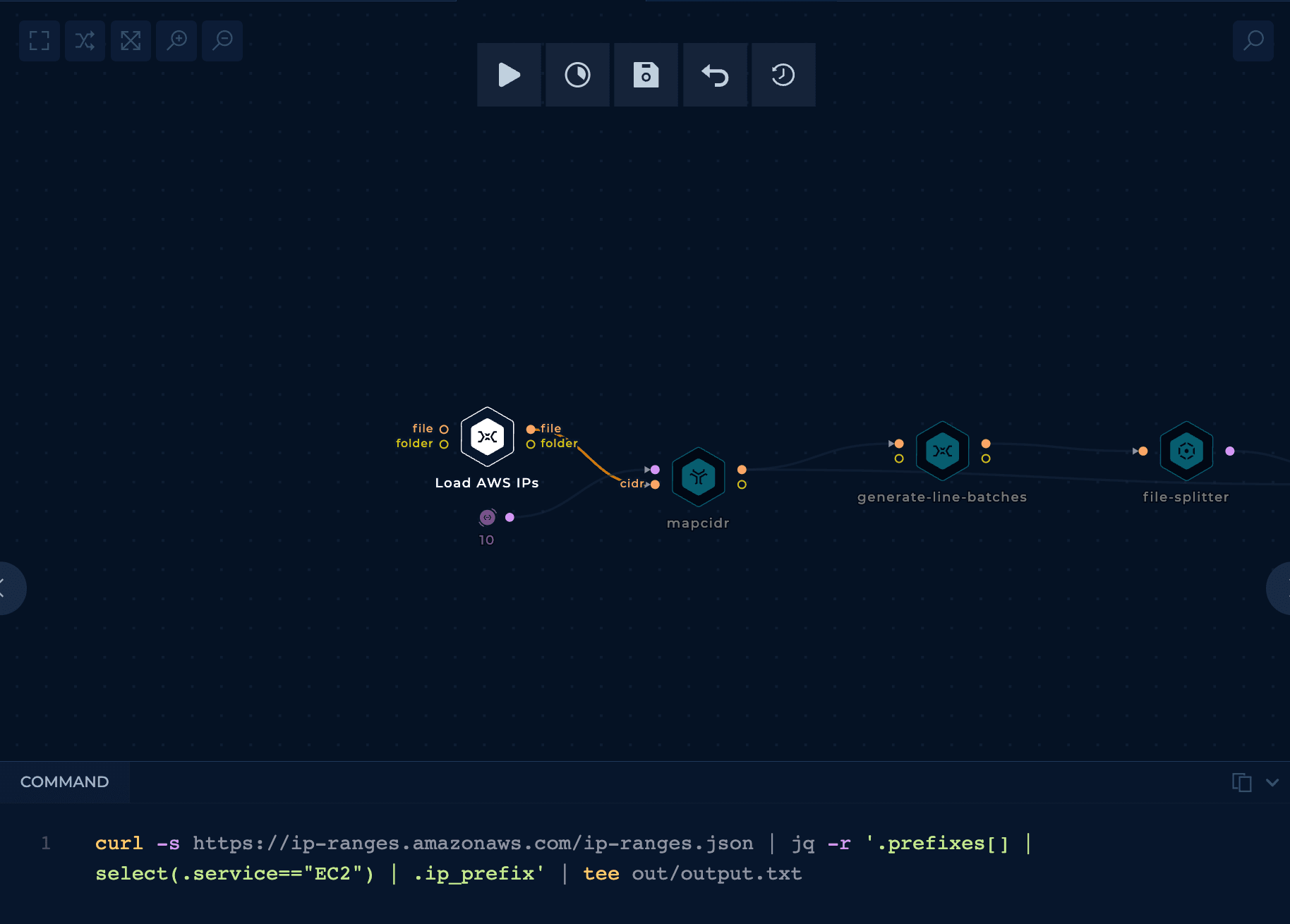Collapse command panel with chevron
The image size is (1290, 924).
tap(1272, 782)
